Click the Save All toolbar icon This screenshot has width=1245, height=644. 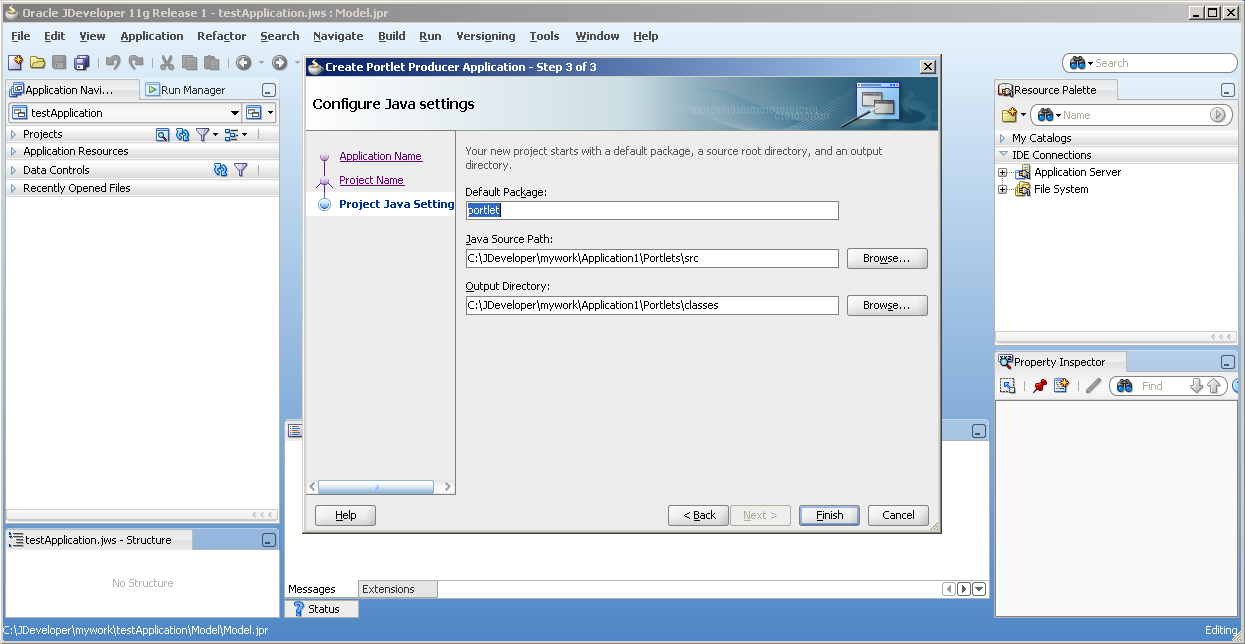click(x=81, y=62)
